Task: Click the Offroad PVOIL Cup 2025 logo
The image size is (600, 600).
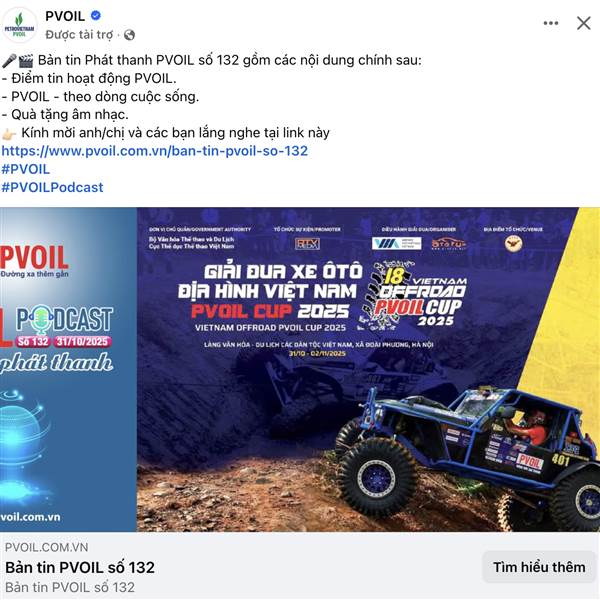Action: [x=413, y=296]
